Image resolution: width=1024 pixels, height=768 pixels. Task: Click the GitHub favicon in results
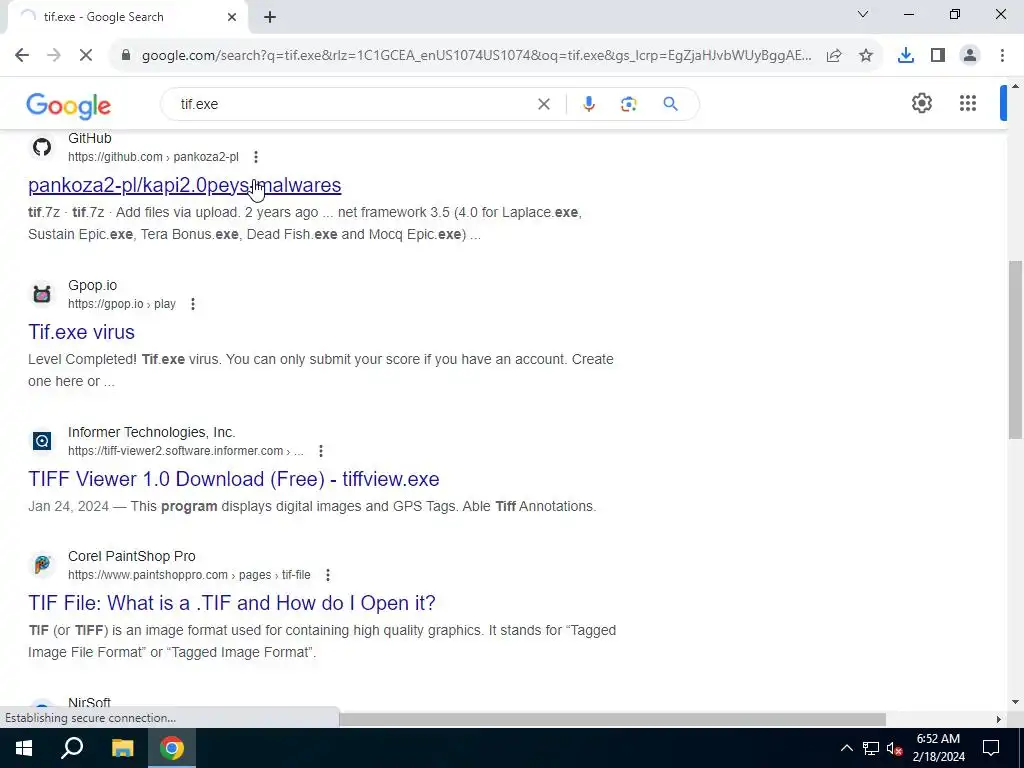point(42,147)
